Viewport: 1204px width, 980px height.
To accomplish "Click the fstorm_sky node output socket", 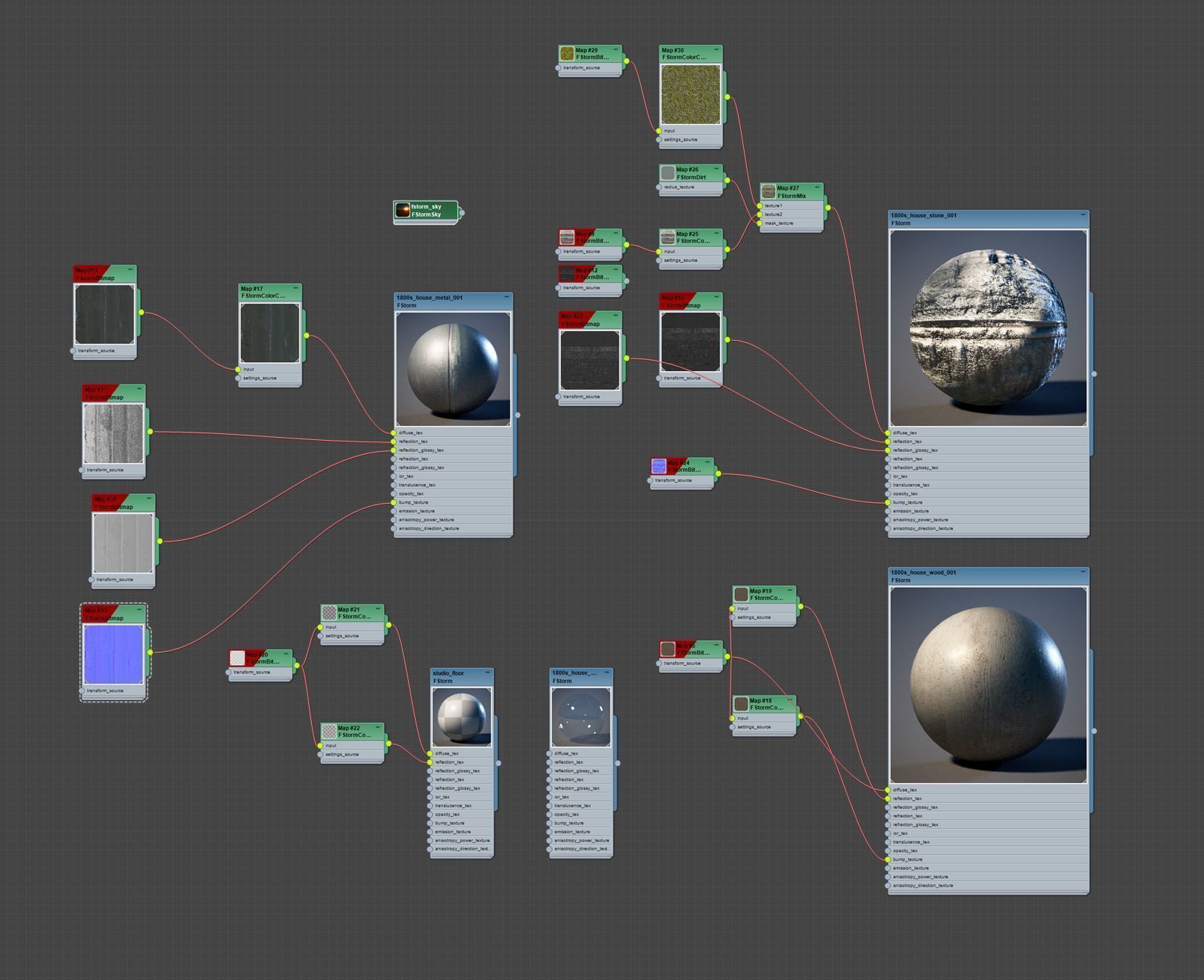I will click(x=462, y=213).
